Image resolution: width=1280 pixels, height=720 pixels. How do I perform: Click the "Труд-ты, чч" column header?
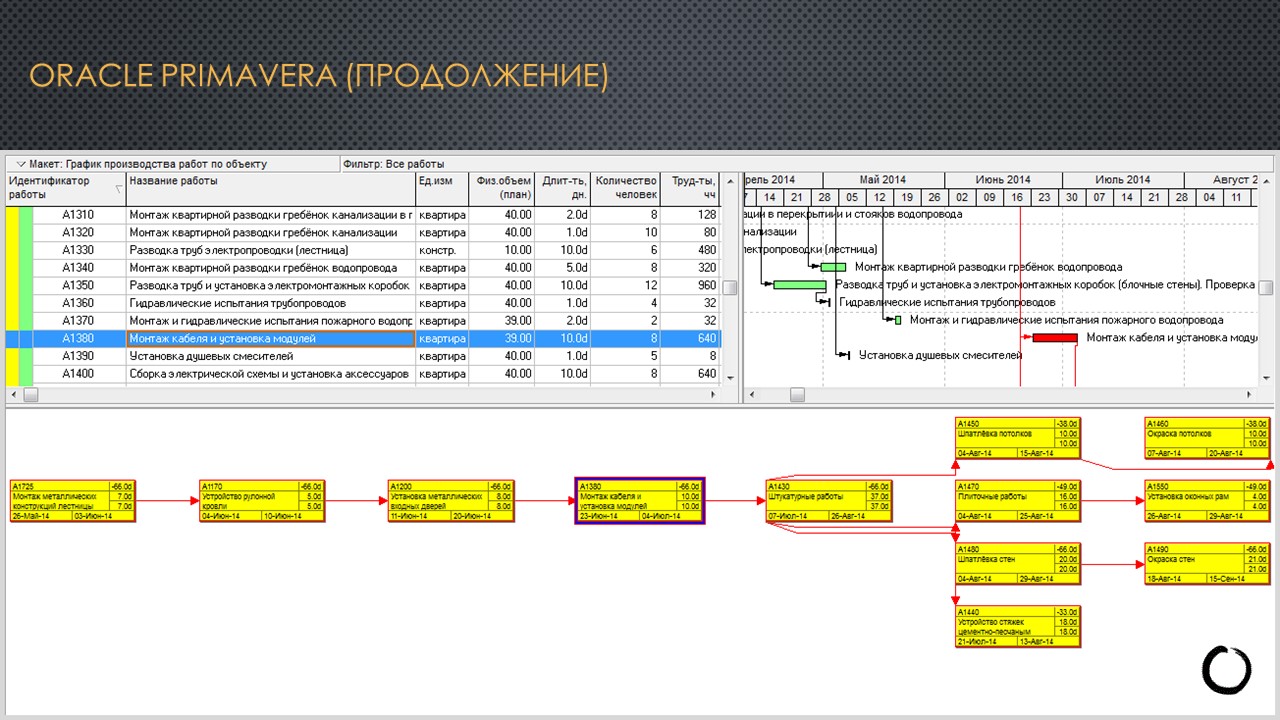[690, 188]
